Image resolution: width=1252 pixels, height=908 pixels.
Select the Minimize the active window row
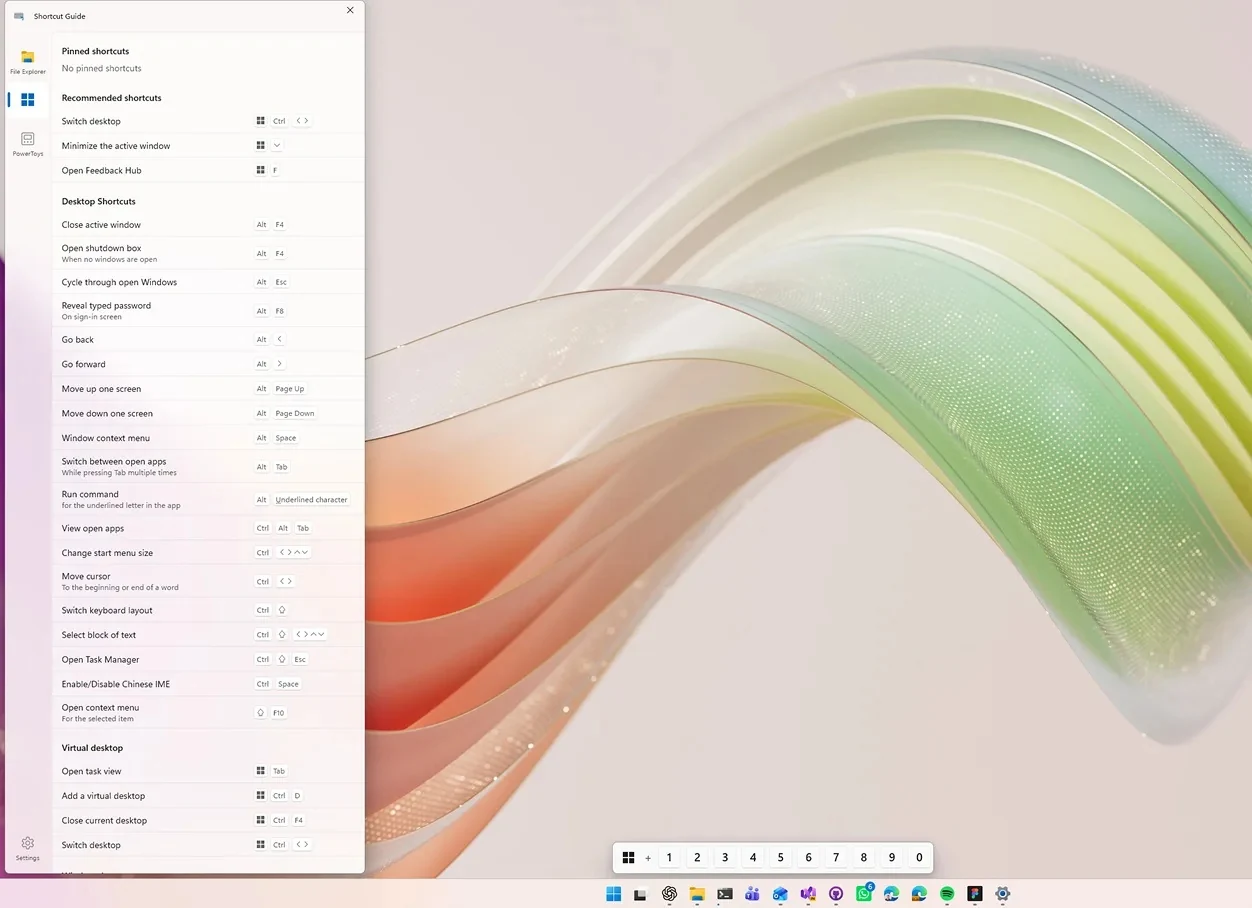point(208,146)
